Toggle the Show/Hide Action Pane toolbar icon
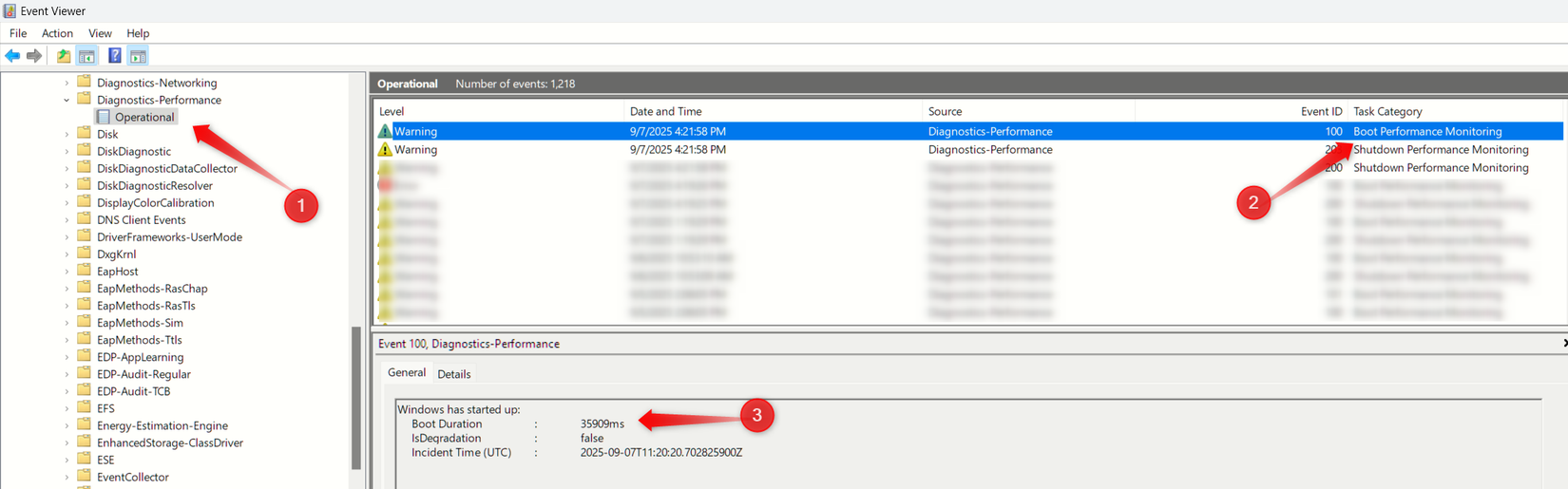This screenshot has width=1568, height=489. pos(138,56)
